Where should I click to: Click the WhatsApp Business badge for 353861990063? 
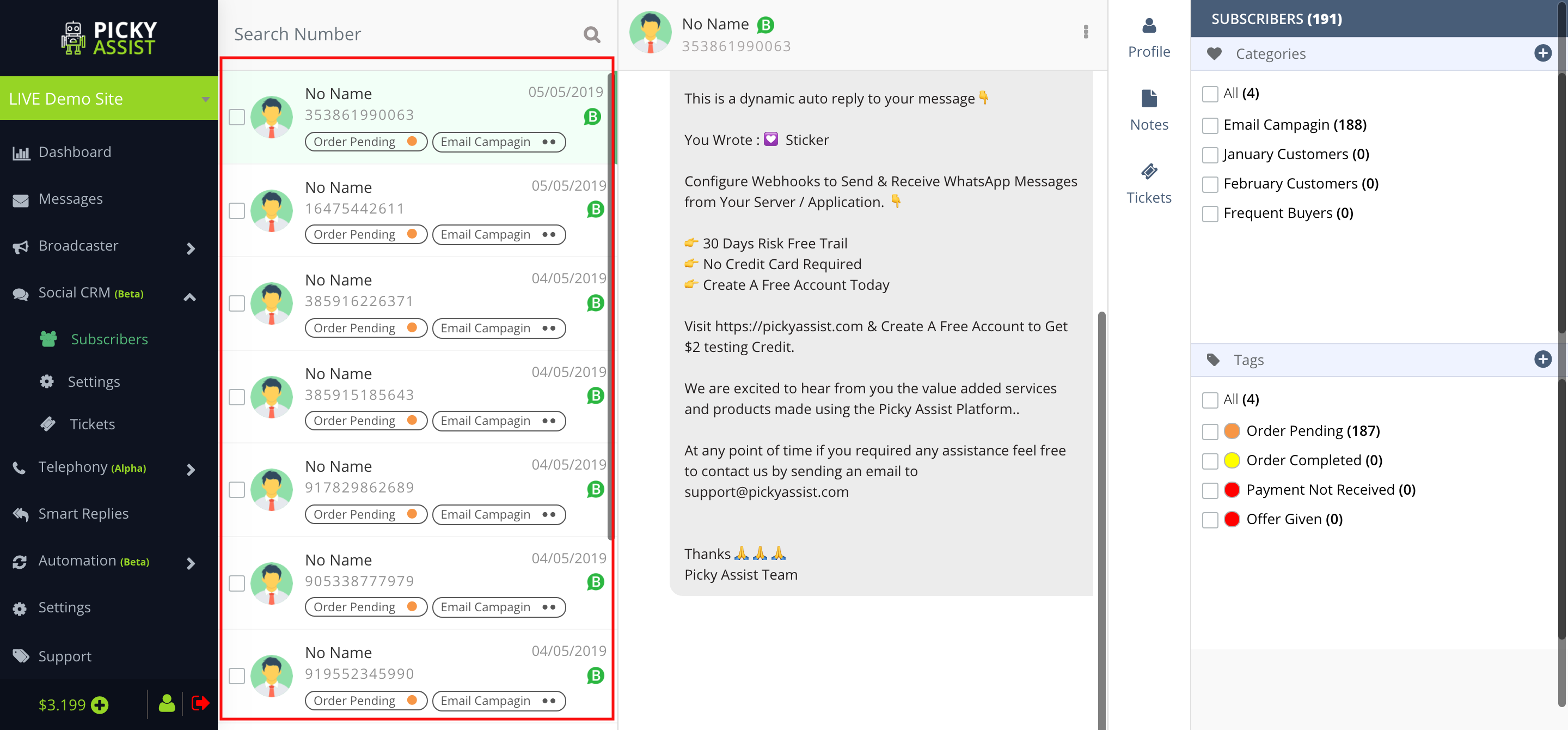click(592, 116)
